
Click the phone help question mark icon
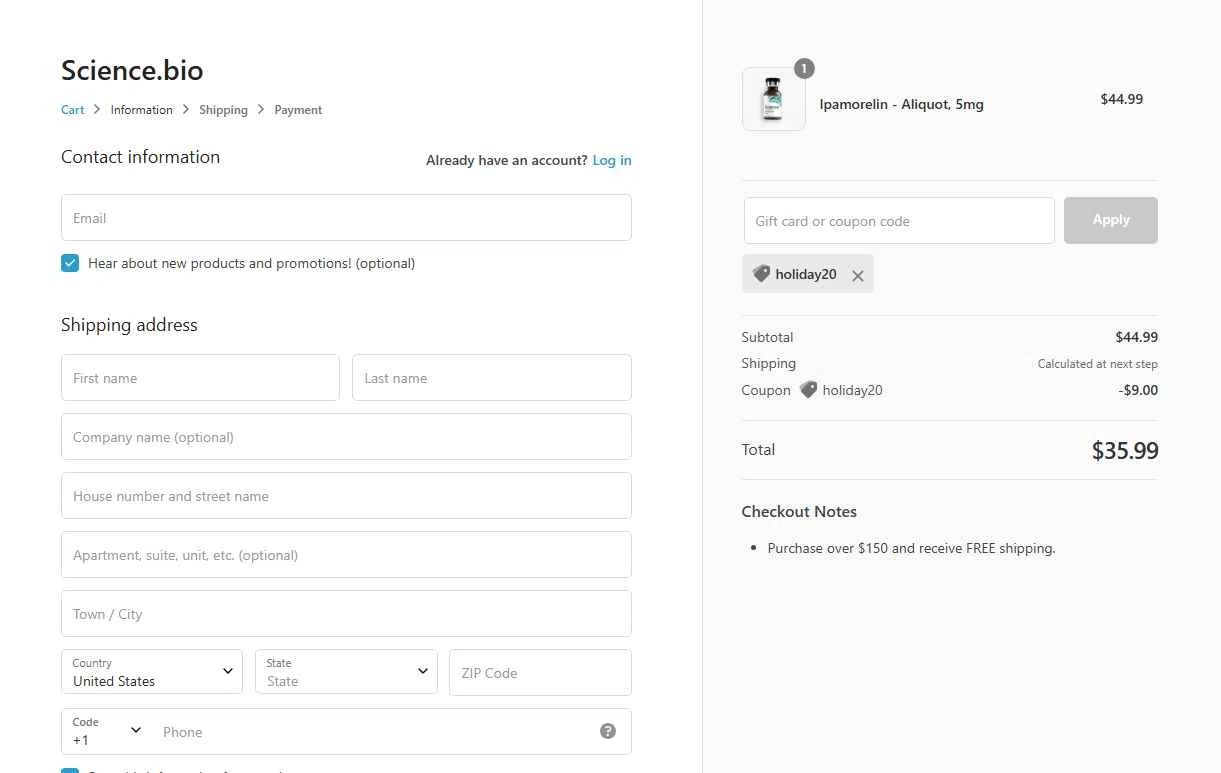coord(608,731)
